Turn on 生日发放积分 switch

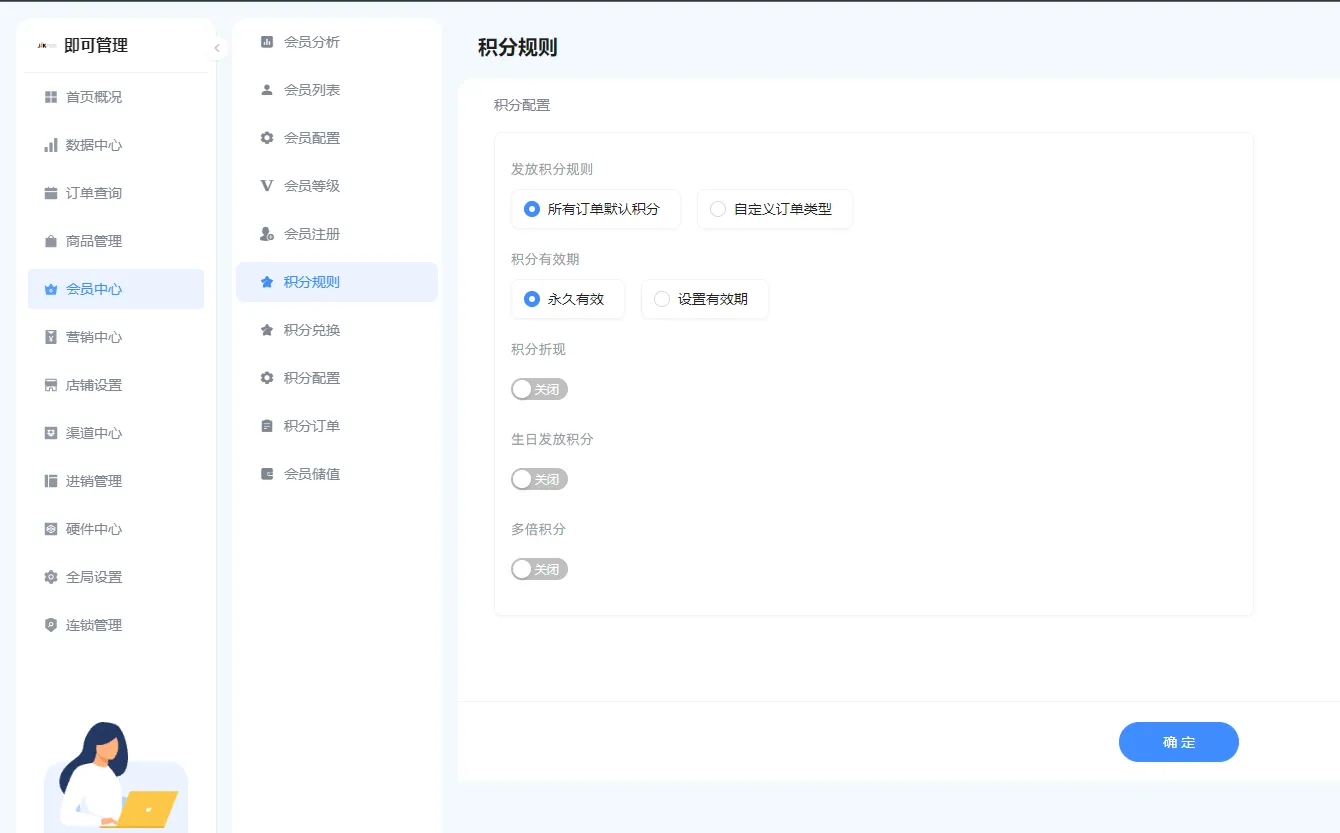(x=539, y=479)
